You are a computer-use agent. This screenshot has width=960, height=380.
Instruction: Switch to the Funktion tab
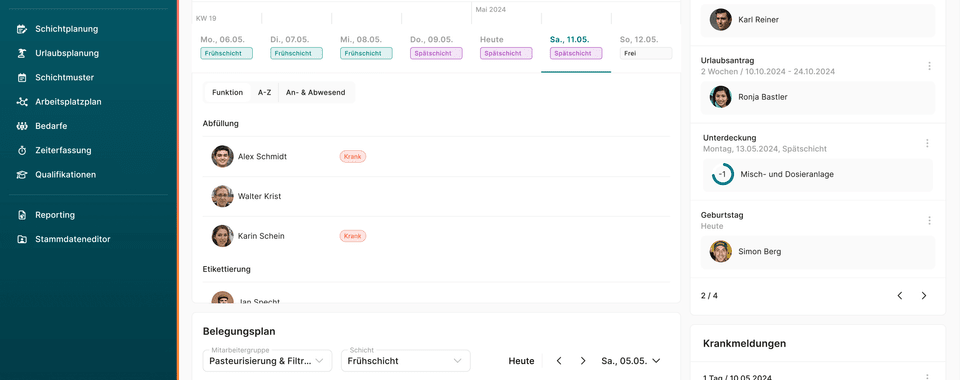[x=228, y=92]
